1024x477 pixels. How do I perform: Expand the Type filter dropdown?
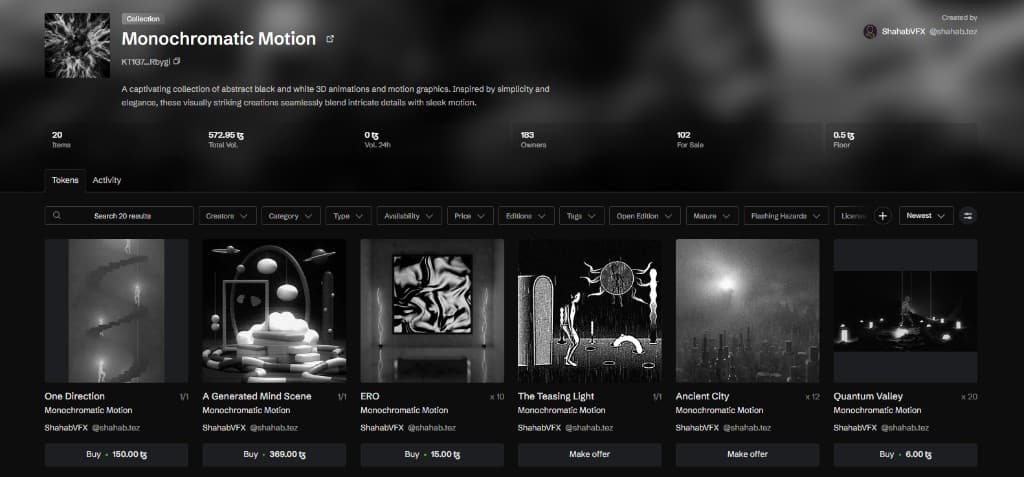pyautogui.click(x=349, y=216)
